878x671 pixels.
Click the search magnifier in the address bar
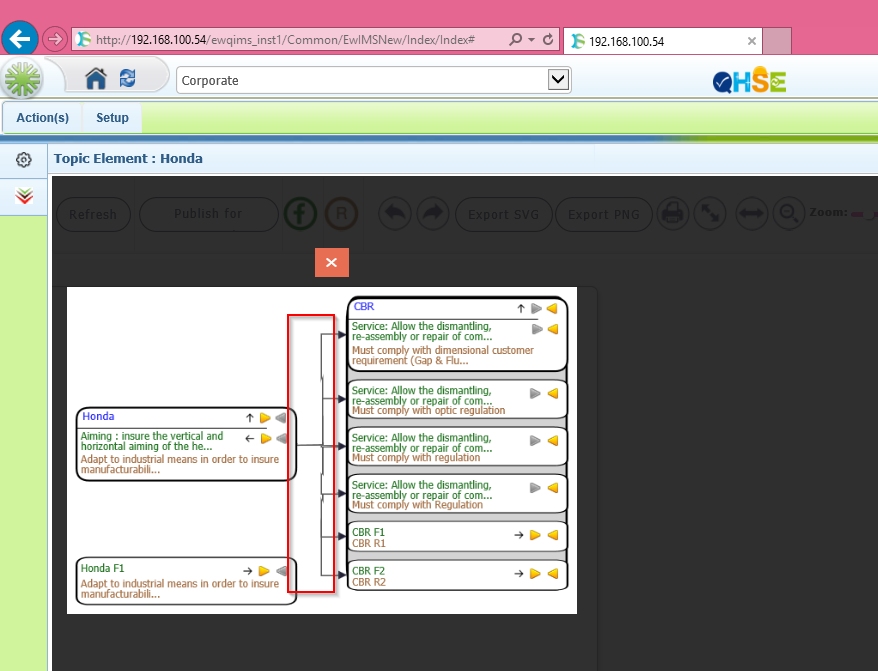515,39
